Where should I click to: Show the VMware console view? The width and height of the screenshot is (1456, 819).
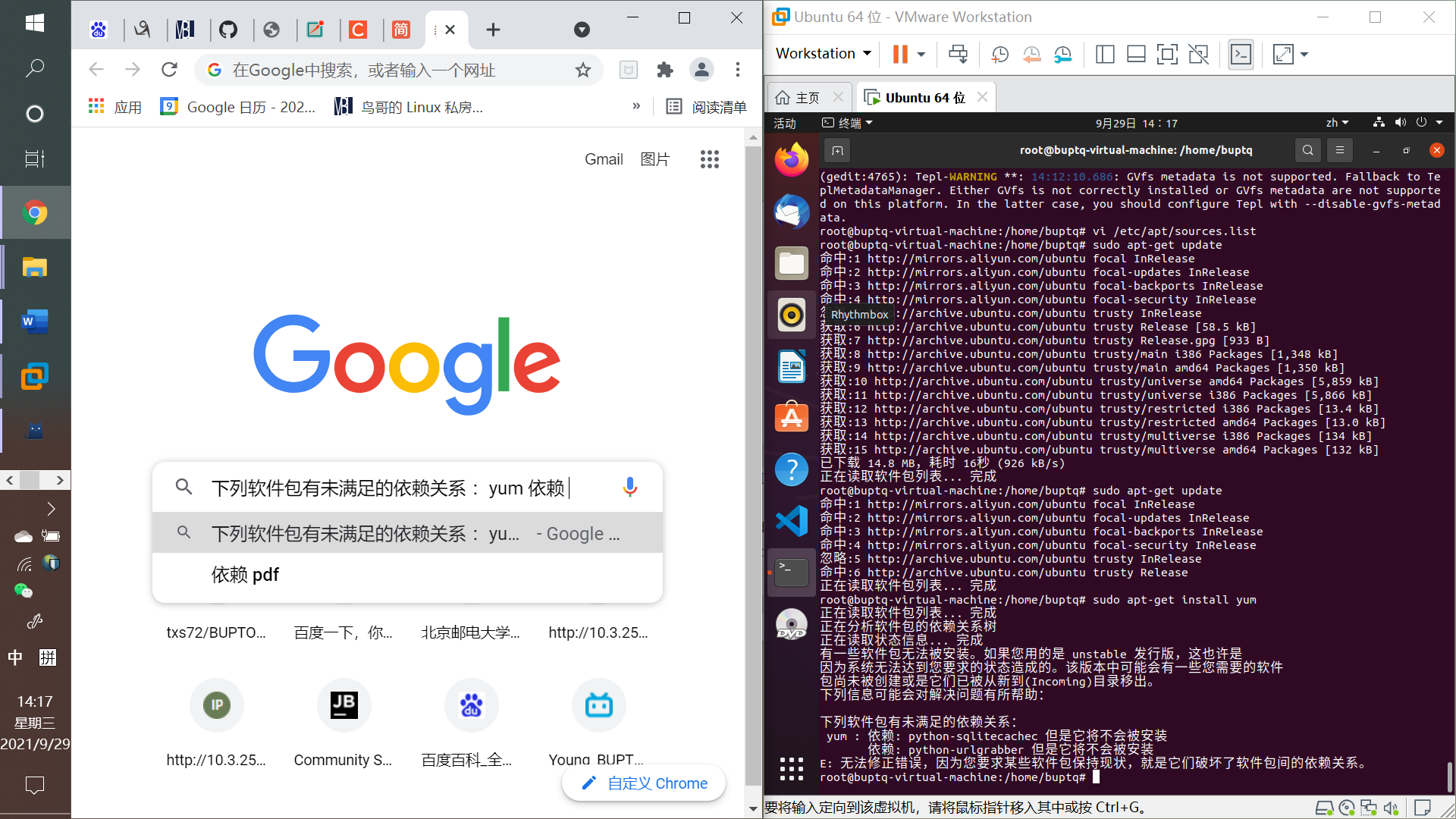pos(1241,54)
